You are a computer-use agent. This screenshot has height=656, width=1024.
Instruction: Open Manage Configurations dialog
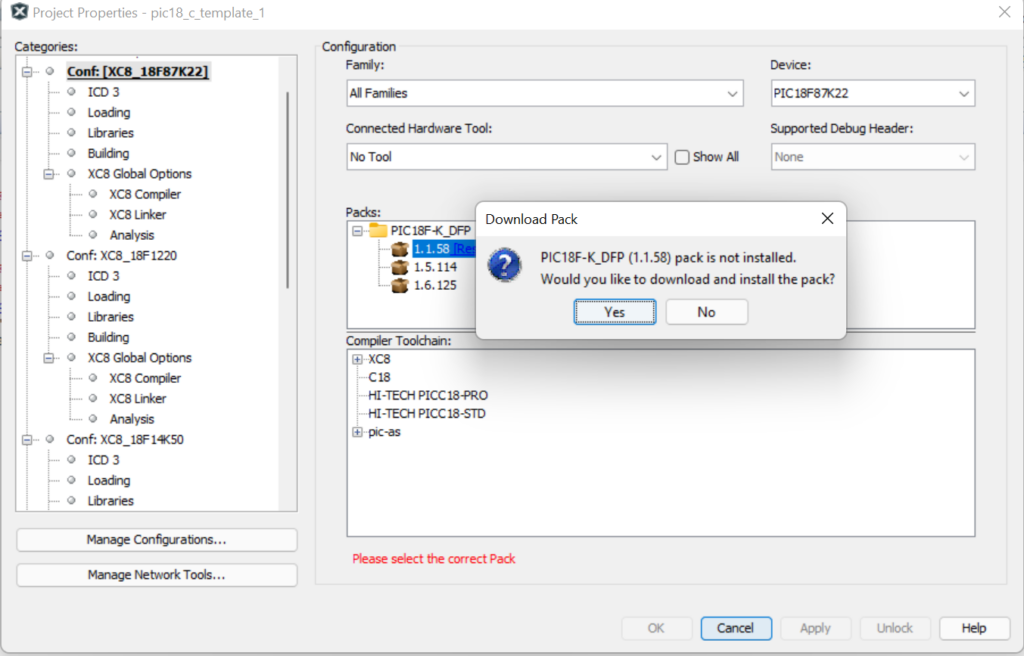click(157, 540)
